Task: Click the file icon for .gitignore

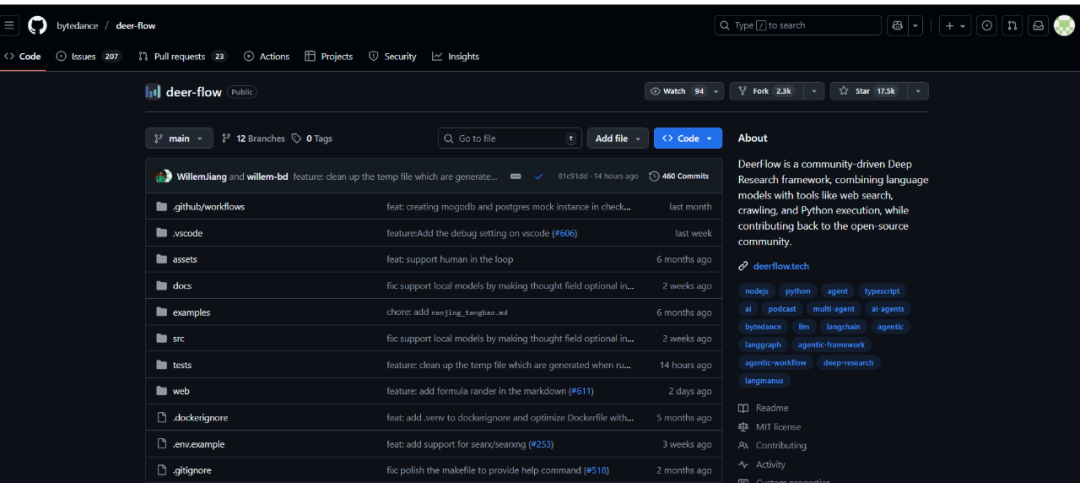Action: tap(162, 471)
